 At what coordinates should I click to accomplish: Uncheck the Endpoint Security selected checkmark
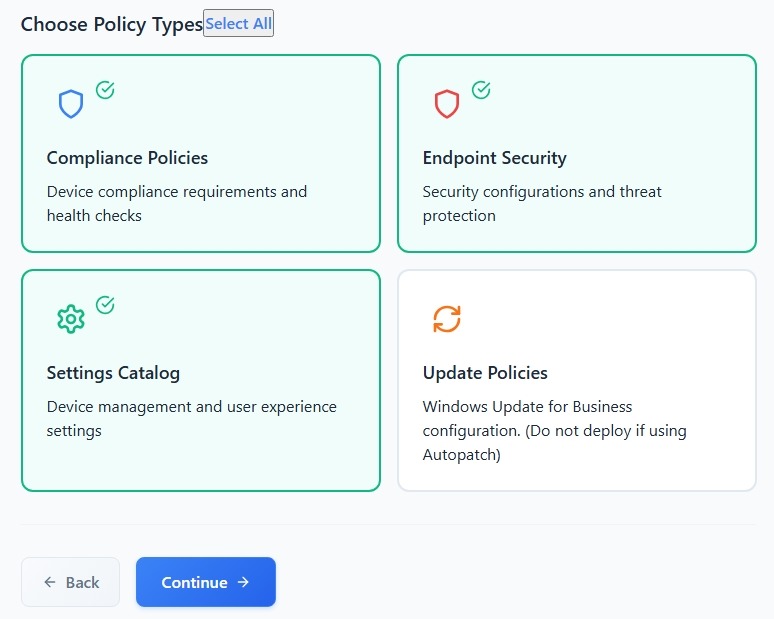pos(481,90)
